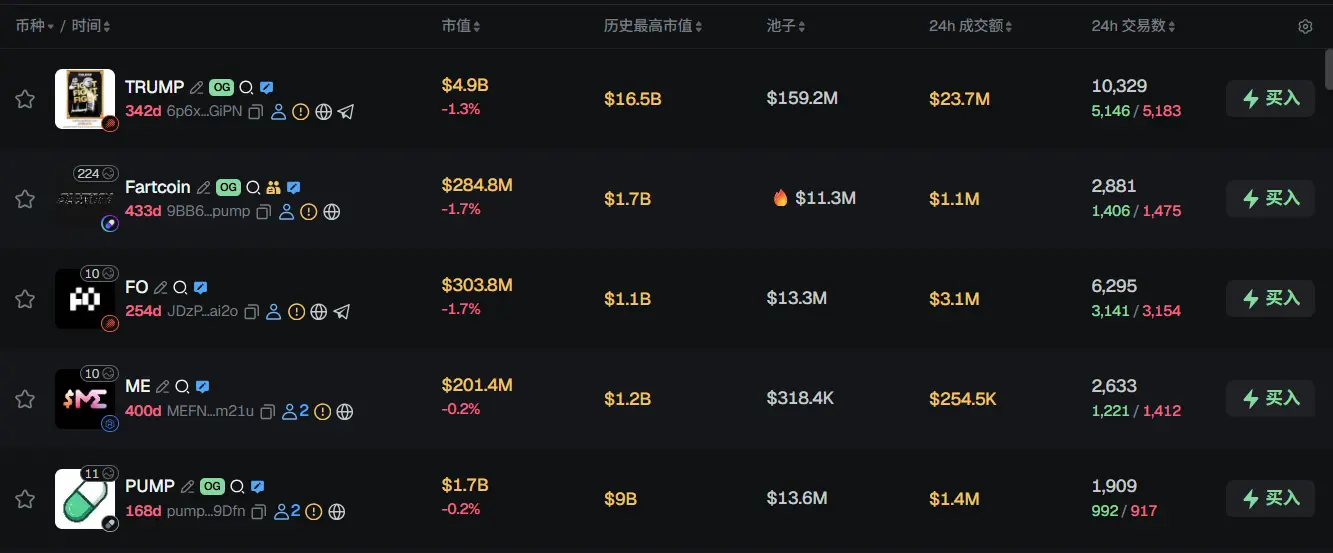Click the magnifier search icon next to TRUMP
Screen dimensions: 1333x553
[x=246, y=88]
